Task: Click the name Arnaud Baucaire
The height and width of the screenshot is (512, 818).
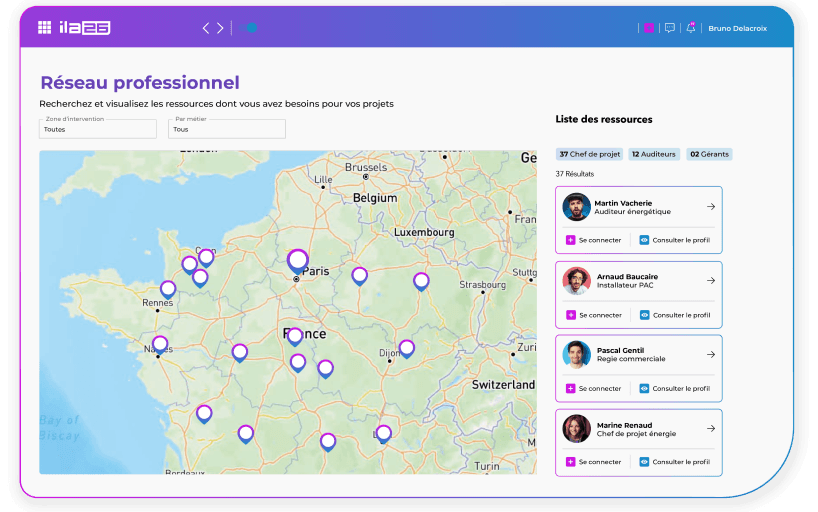Action: click(628, 277)
